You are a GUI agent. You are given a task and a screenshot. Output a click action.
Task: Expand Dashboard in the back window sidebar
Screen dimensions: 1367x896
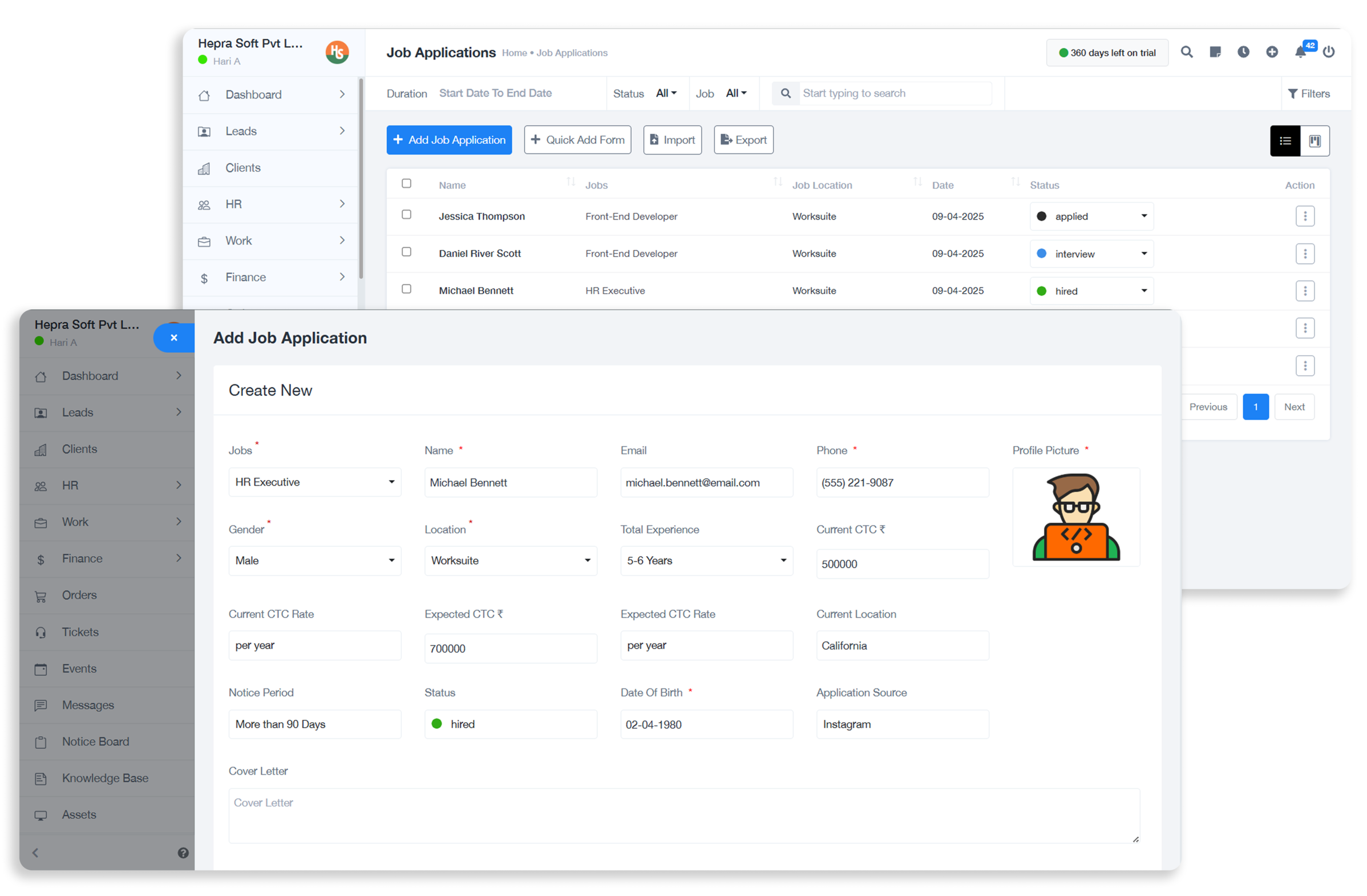270,95
